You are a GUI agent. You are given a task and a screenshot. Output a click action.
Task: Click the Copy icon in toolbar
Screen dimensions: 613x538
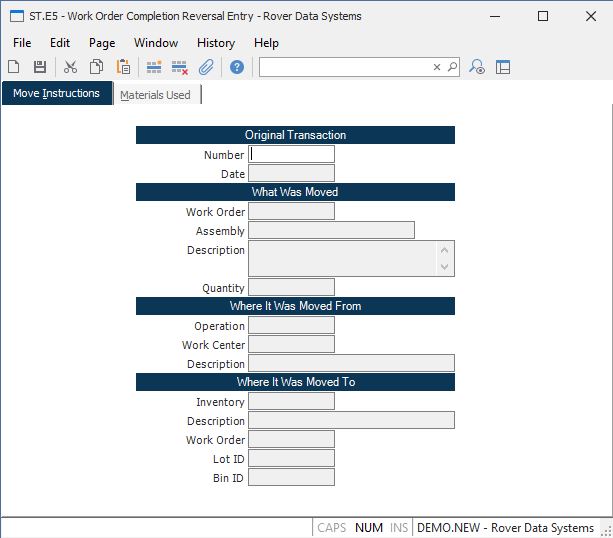pos(97,67)
